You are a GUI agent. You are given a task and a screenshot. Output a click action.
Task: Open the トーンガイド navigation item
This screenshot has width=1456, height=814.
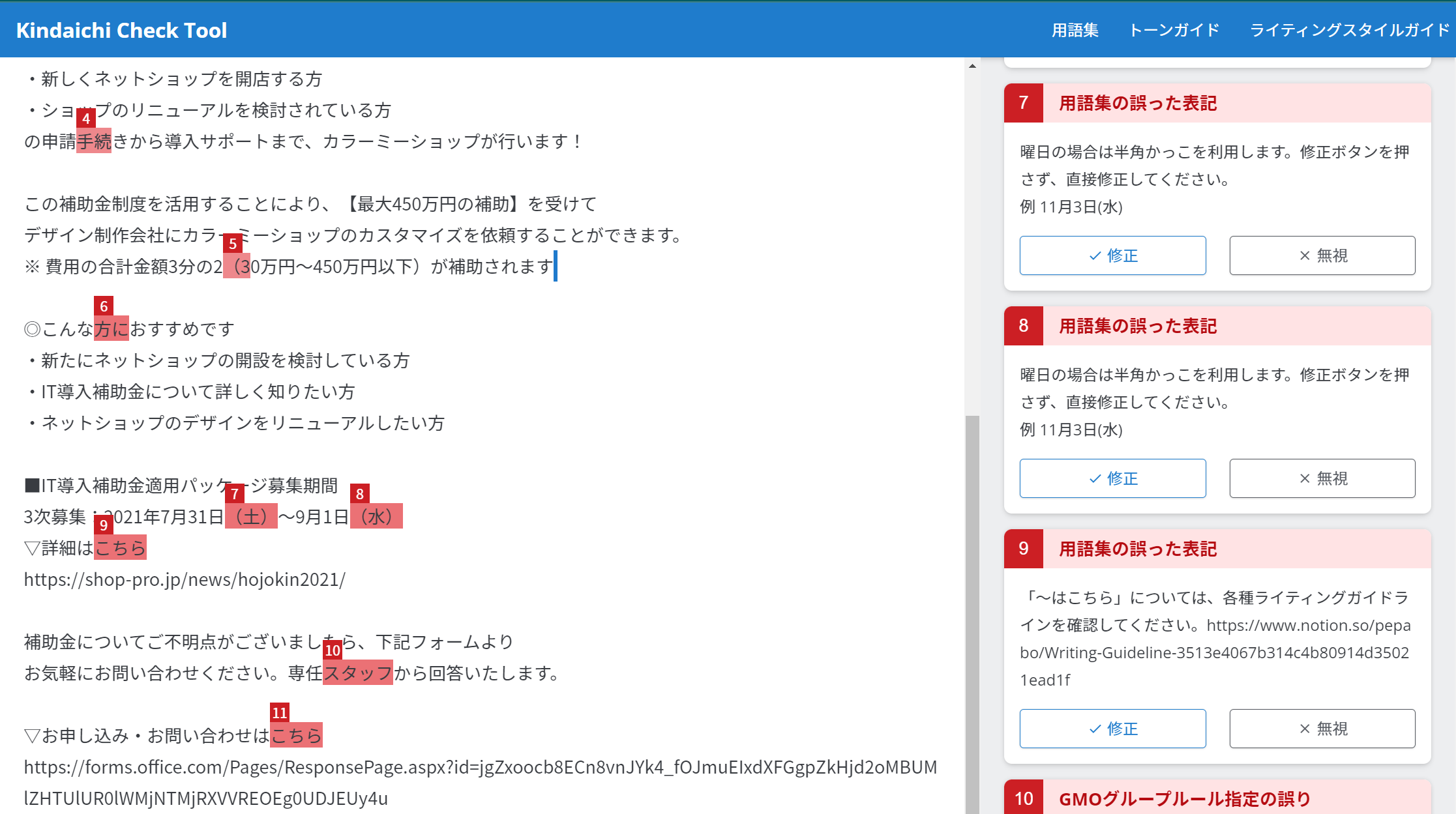(1174, 29)
